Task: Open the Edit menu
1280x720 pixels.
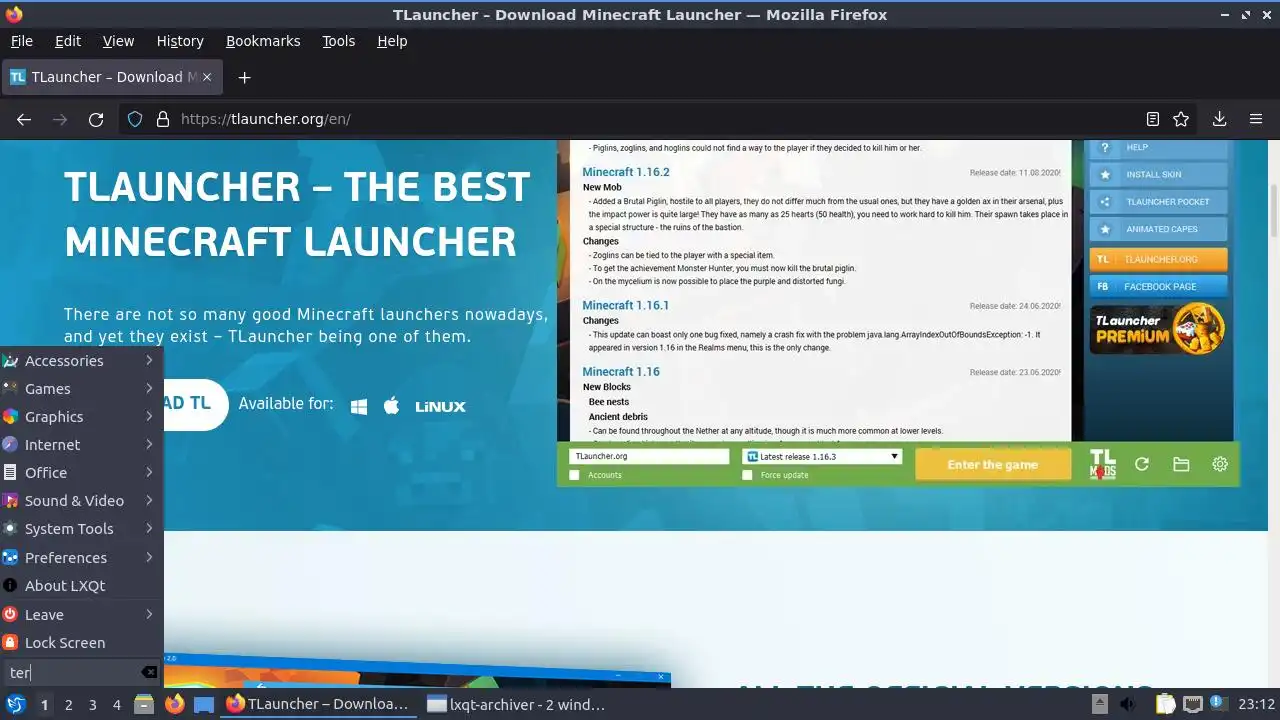Action: [68, 41]
